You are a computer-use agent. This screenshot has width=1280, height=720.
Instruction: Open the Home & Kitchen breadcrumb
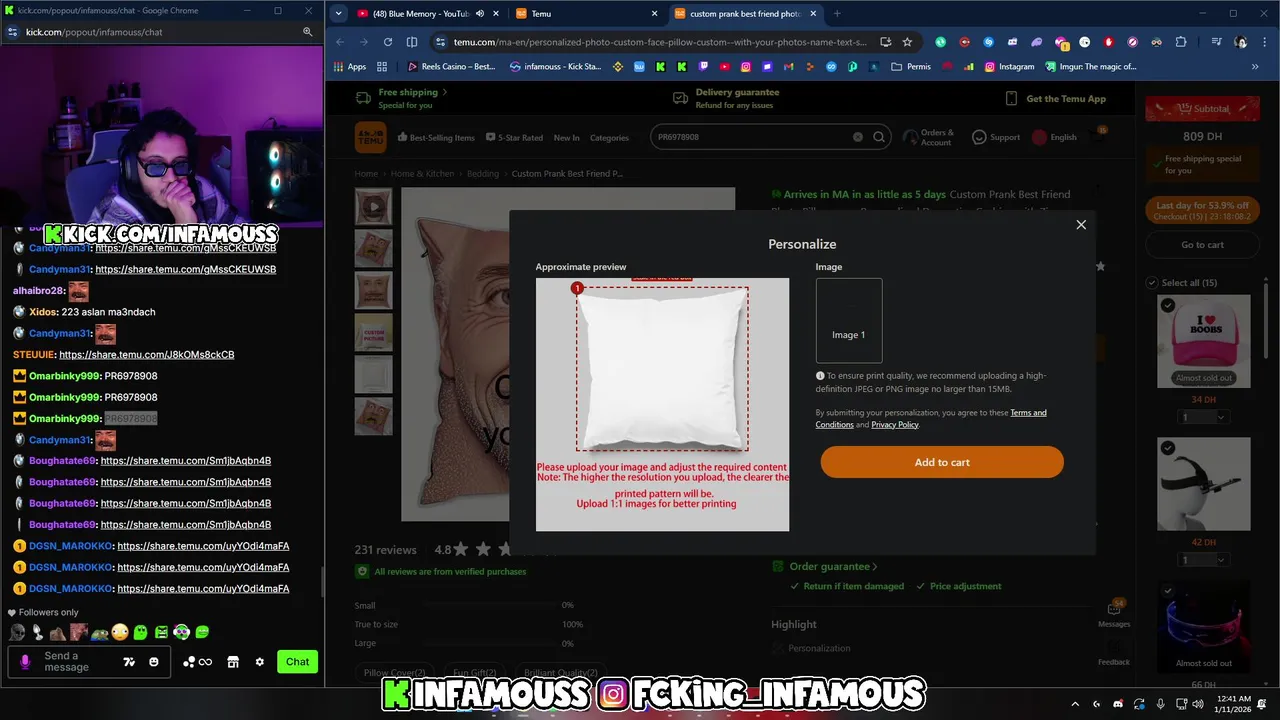coord(422,174)
